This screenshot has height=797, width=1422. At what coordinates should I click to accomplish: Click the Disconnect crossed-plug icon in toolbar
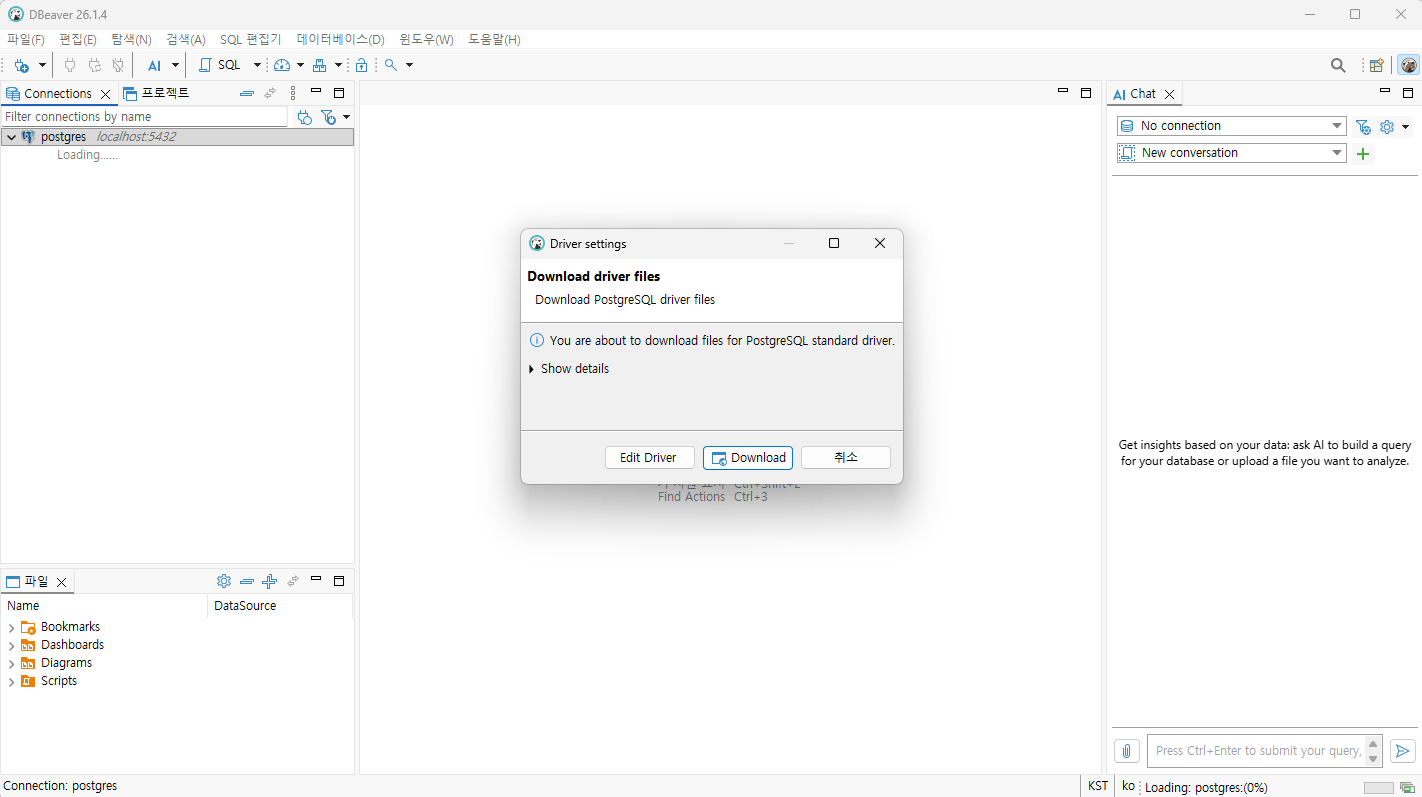click(118, 65)
